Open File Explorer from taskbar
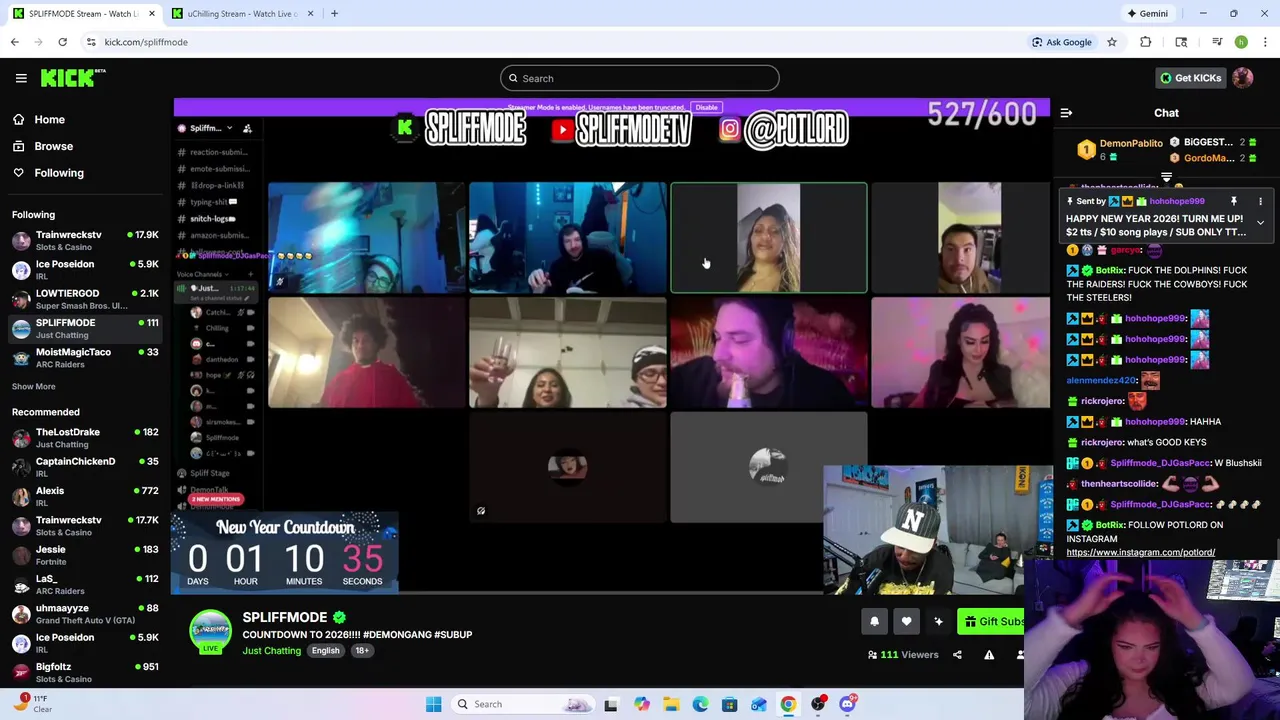This screenshot has width=1280, height=720. click(x=671, y=704)
